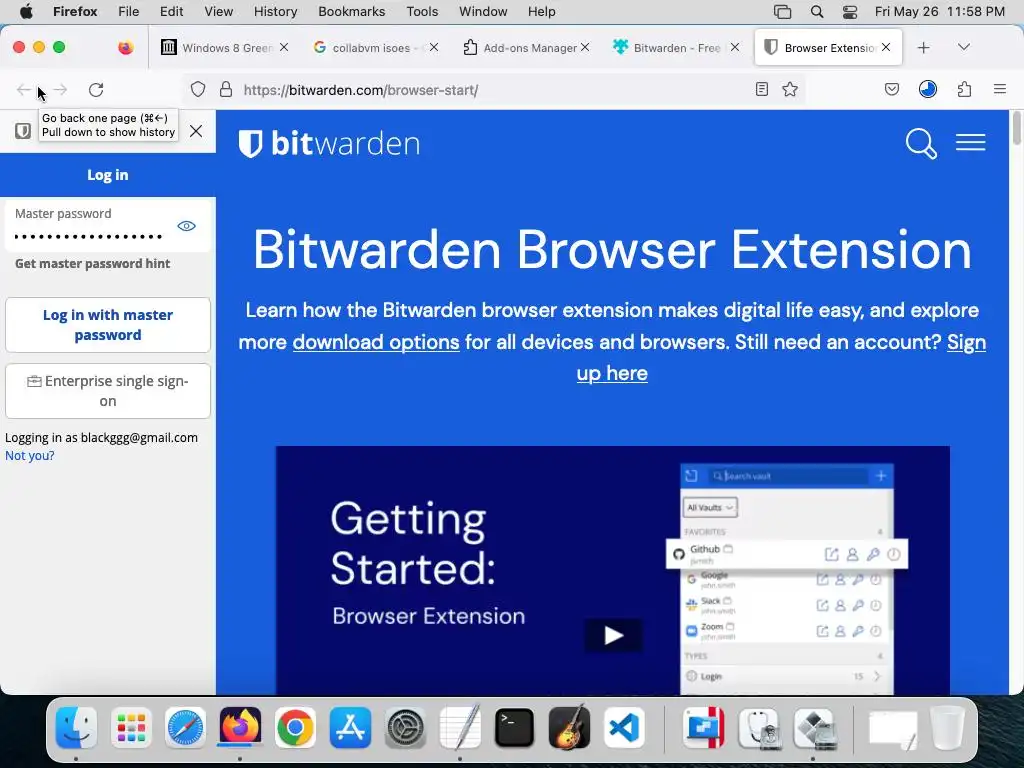Click Get master password hint link
The image size is (1024, 768).
92,263
